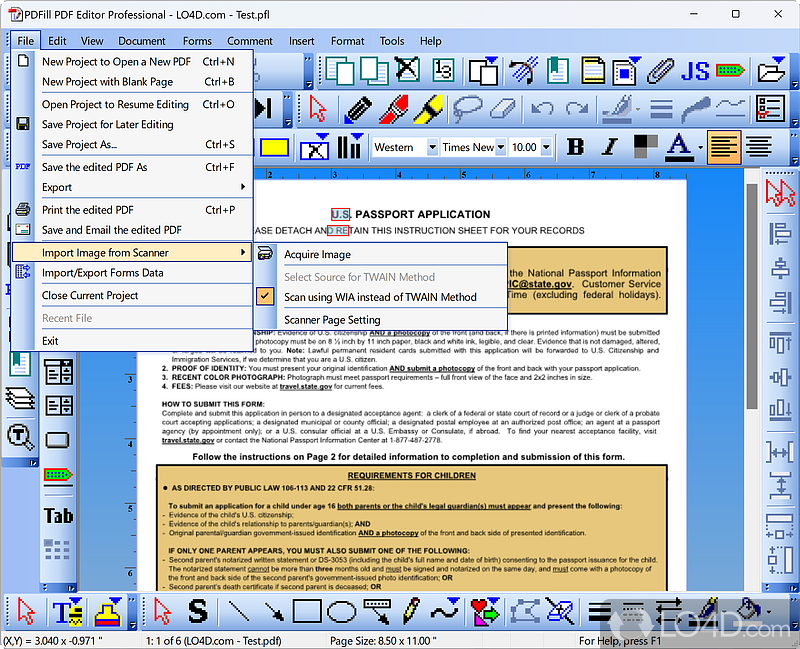The height and width of the screenshot is (649, 800).
Task: Open the Times New font dropdown
Action: pos(501,147)
